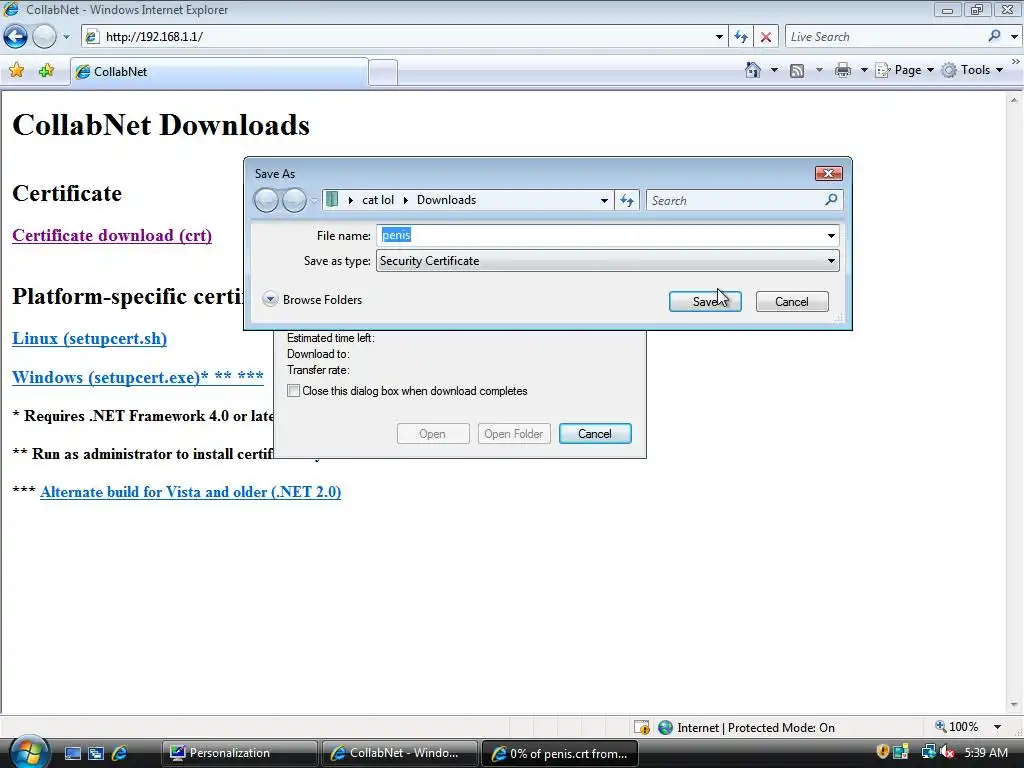Open the Page menu
The image size is (1024, 768).
pyautogui.click(x=904, y=70)
